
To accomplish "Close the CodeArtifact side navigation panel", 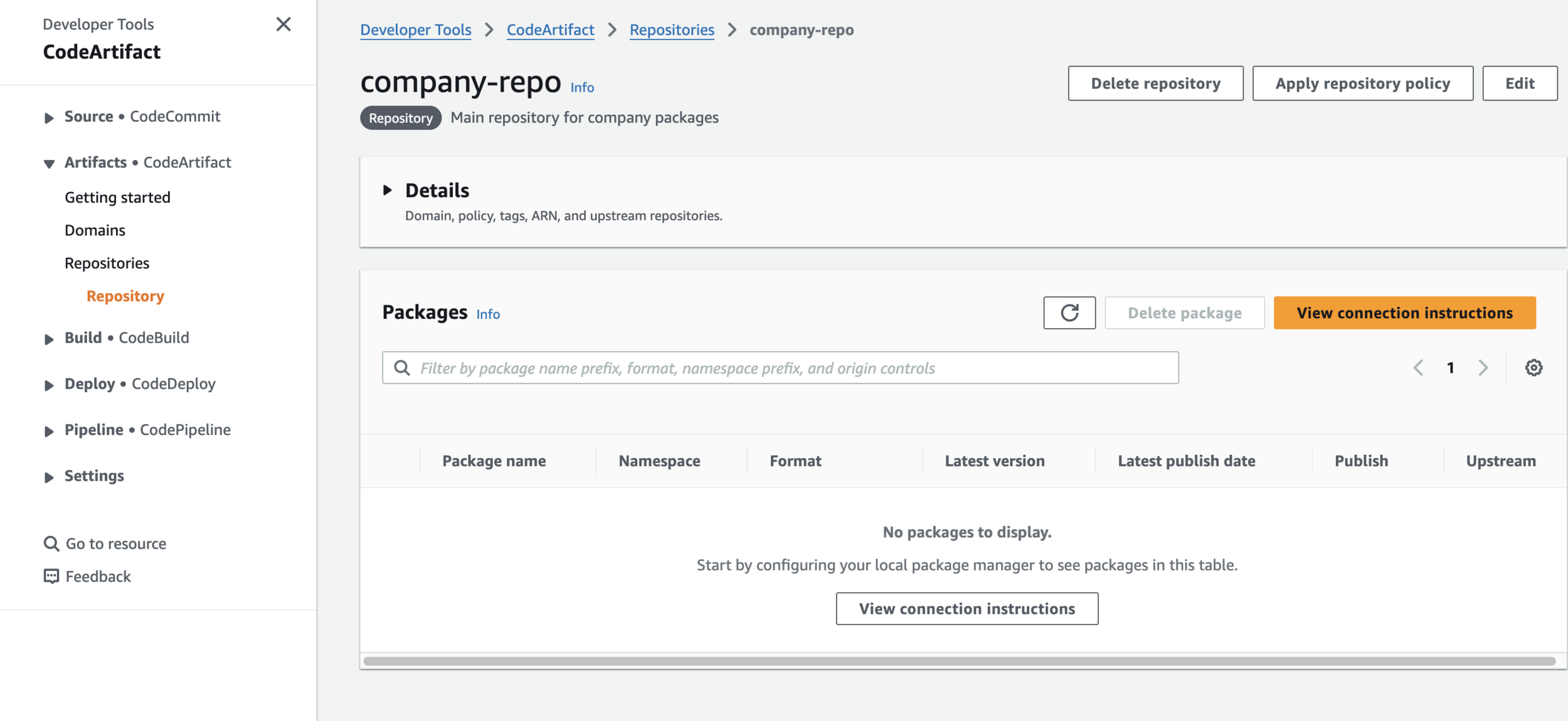I will (x=283, y=24).
